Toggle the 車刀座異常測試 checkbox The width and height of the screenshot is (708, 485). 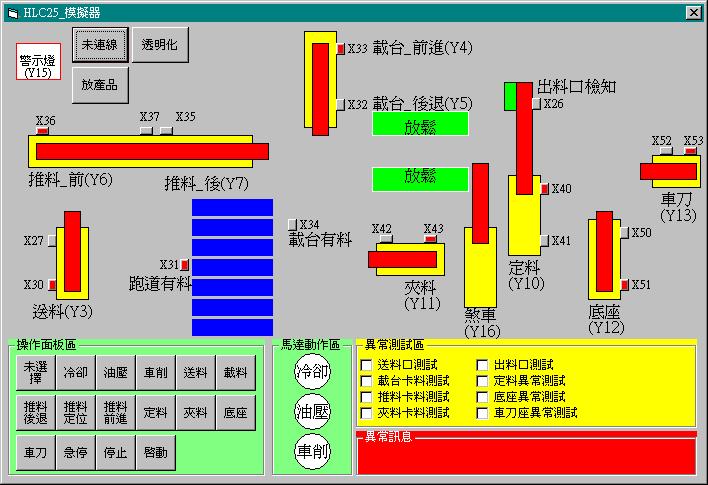pos(483,412)
